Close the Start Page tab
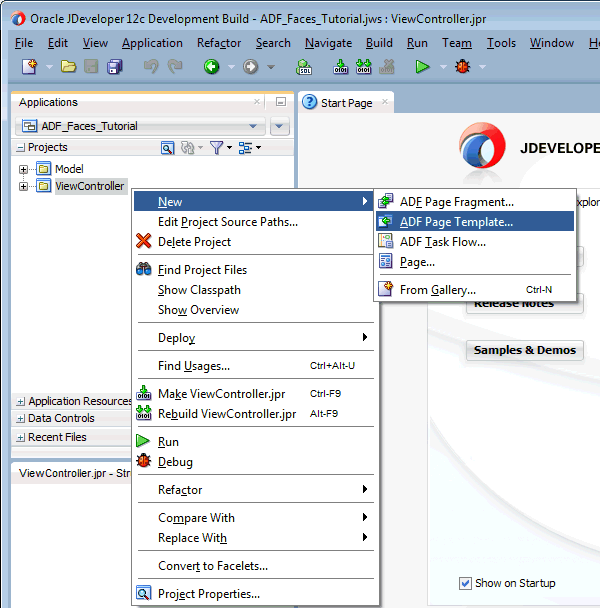The image size is (600, 608). tap(385, 102)
